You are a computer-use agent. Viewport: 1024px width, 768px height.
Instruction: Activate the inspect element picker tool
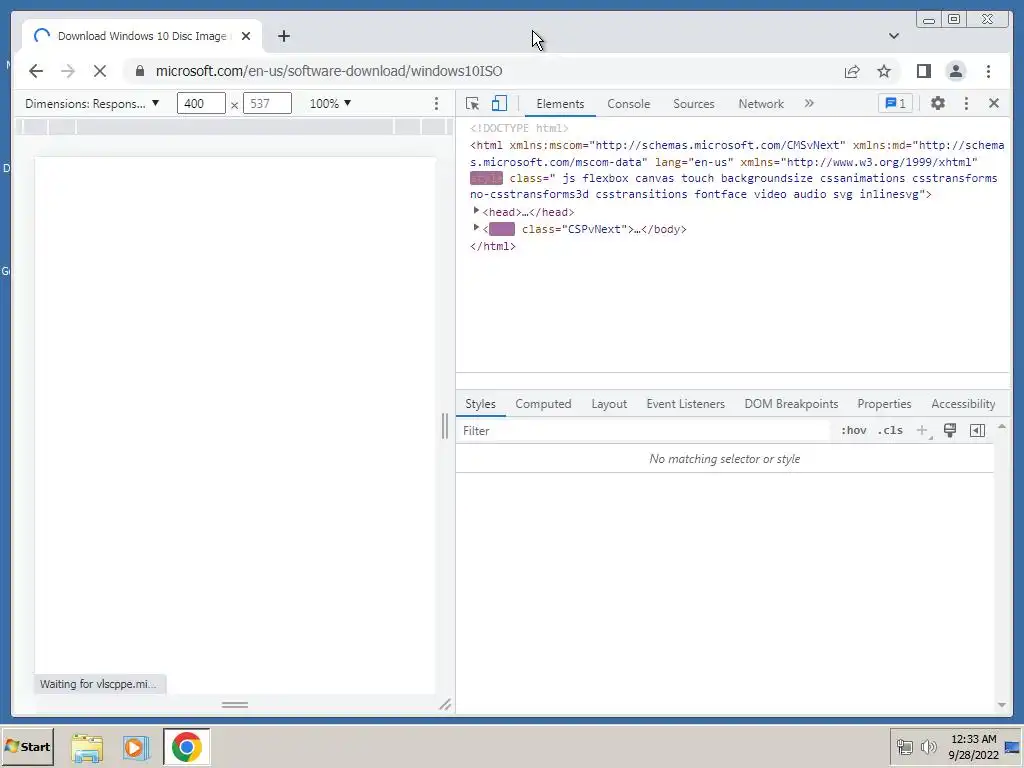click(x=472, y=103)
